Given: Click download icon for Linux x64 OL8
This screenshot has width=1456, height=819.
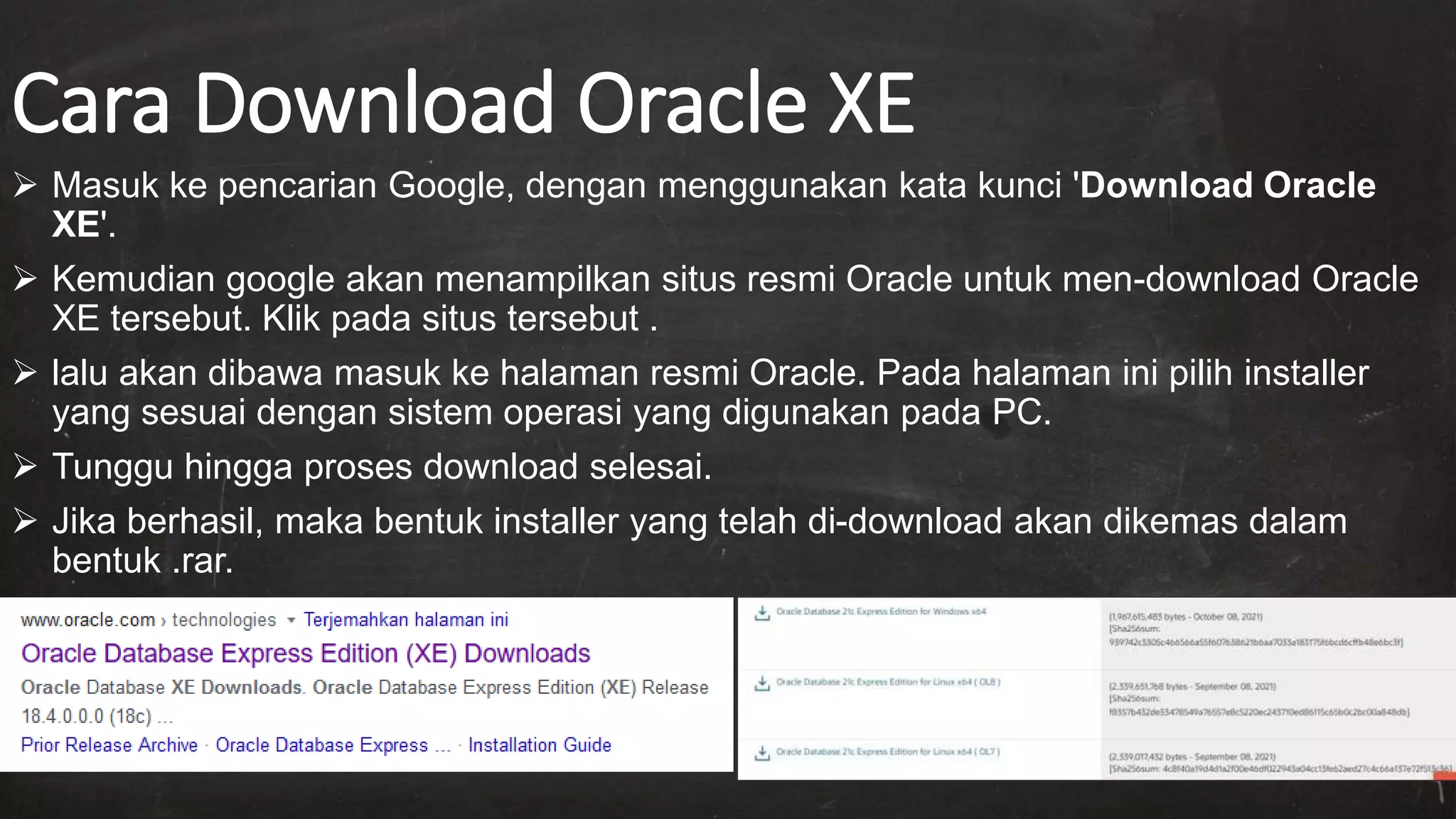Looking at the screenshot, I should tap(762, 683).
